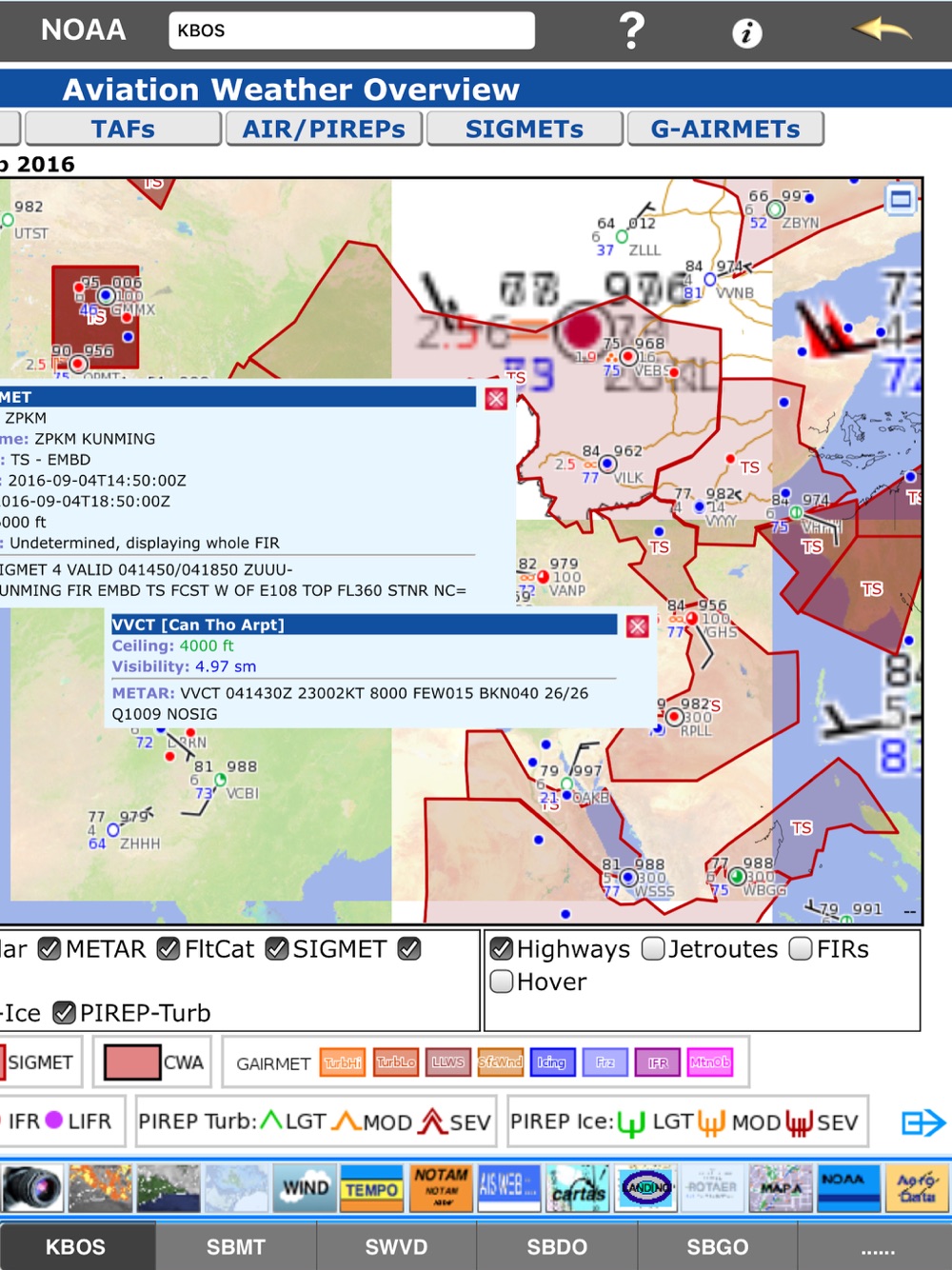Image resolution: width=952 pixels, height=1270 pixels.
Task: Open the info icon in header
Action: click(746, 33)
